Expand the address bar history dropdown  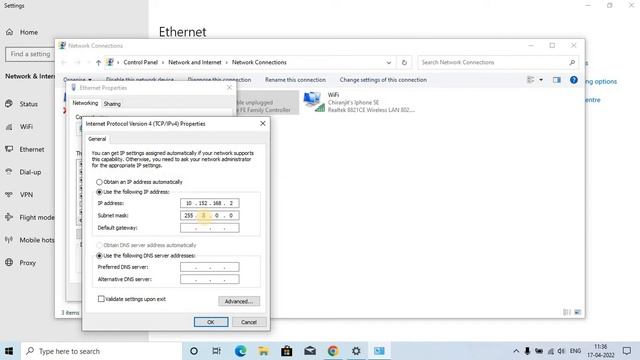pos(389,62)
